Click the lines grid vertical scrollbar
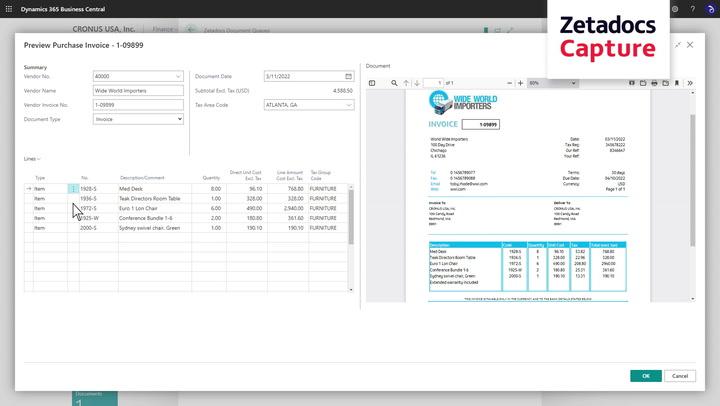 (x=351, y=216)
